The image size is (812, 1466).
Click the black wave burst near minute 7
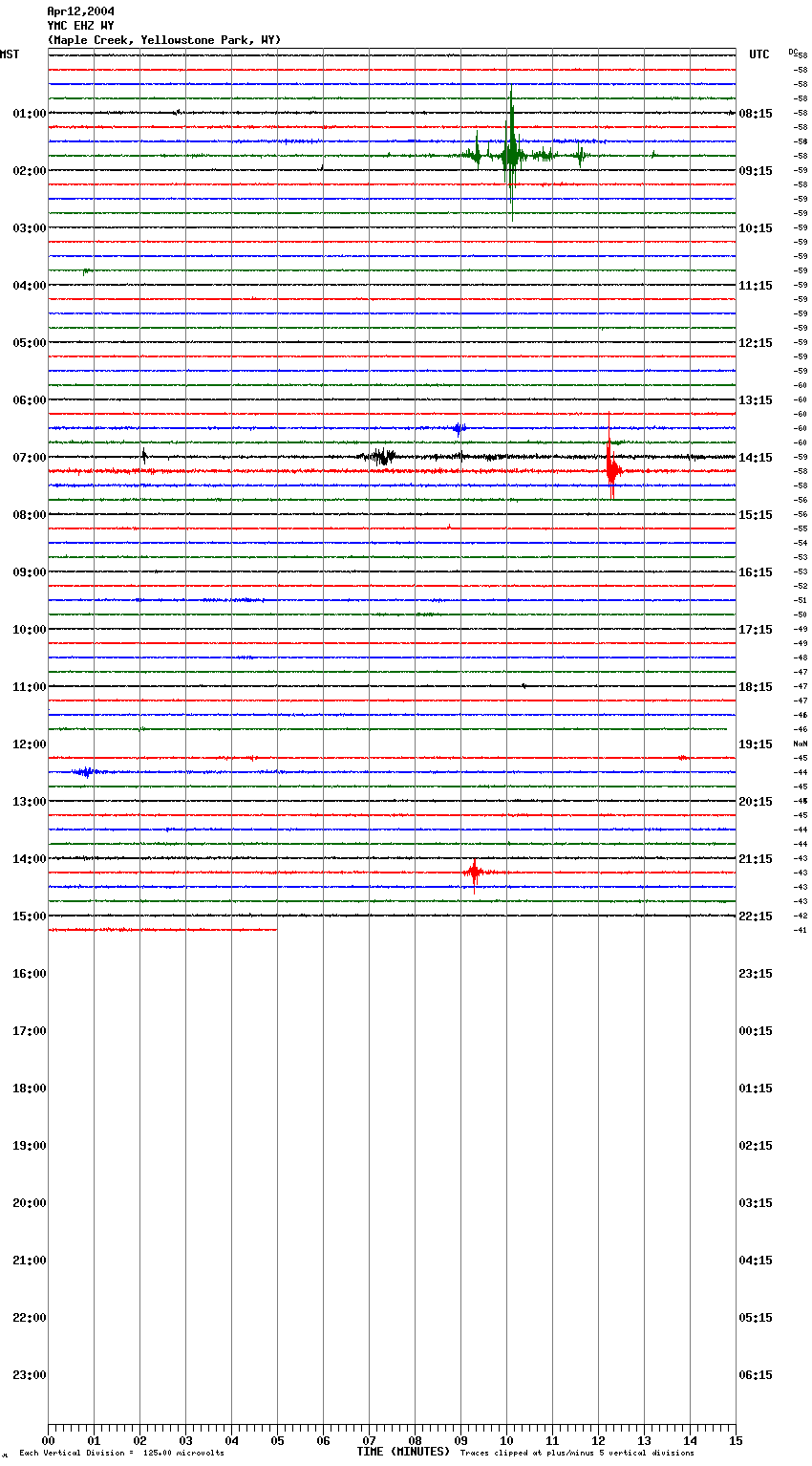(x=382, y=457)
